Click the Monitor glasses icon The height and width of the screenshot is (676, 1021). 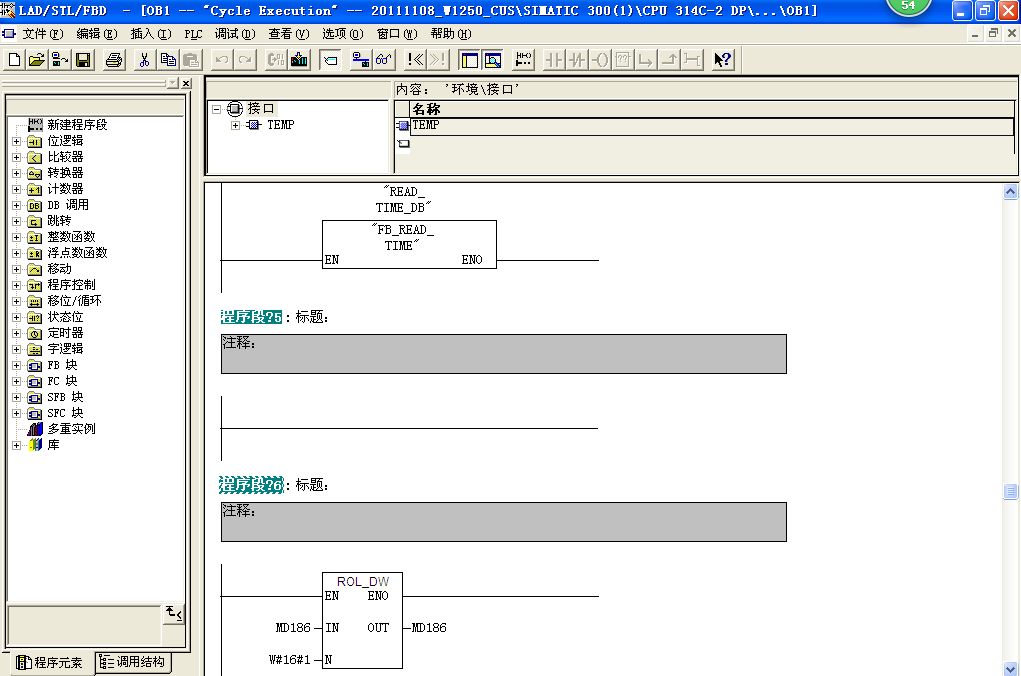point(384,60)
